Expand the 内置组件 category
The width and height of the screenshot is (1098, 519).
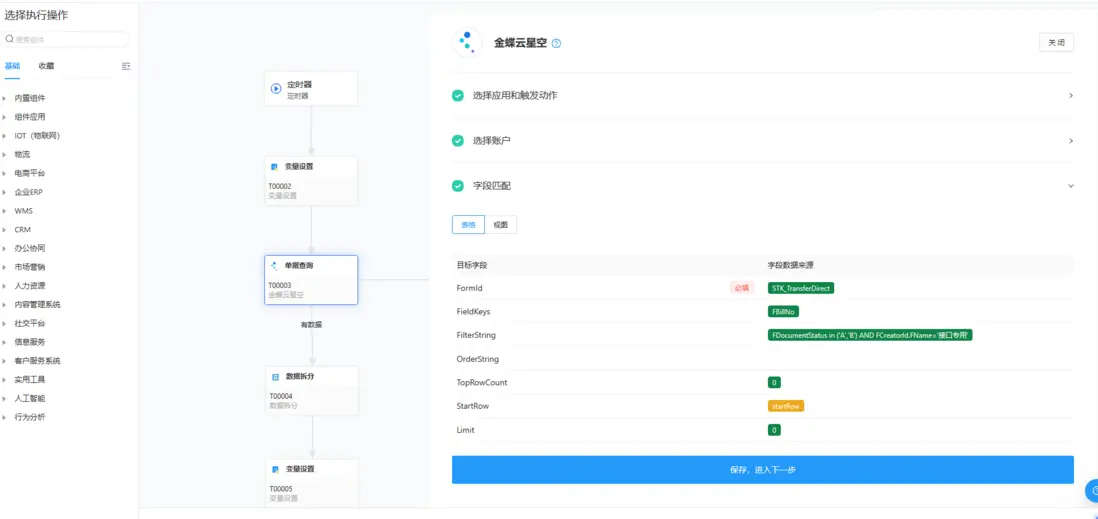tap(4, 99)
